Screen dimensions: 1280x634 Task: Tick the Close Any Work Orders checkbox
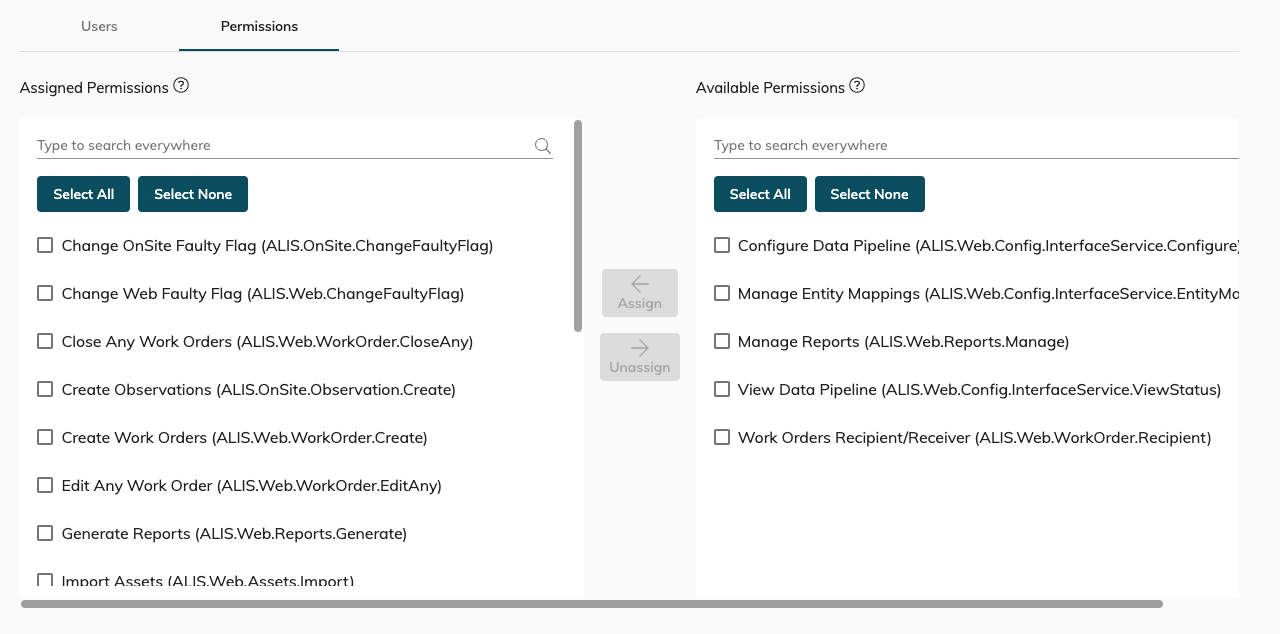pyautogui.click(x=45, y=341)
